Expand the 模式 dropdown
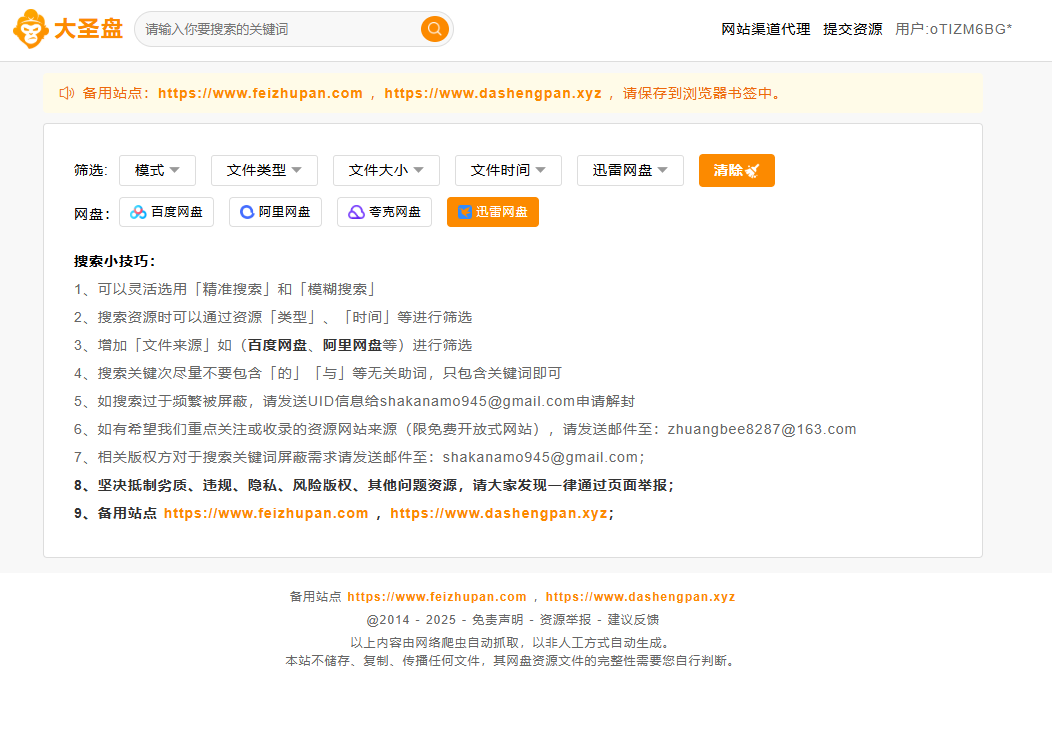Viewport: 1052px width, 736px height. [157, 170]
